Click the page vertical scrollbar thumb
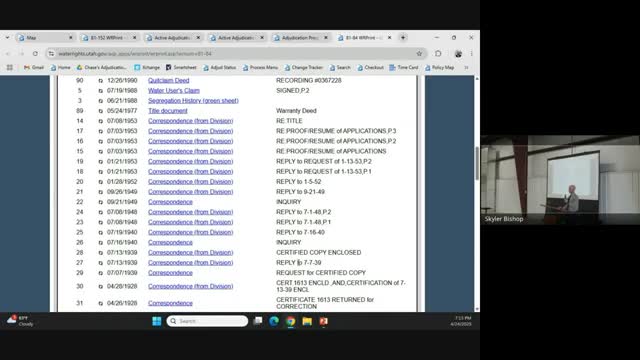Viewport: 640px width, 360px height. (x=477, y=163)
